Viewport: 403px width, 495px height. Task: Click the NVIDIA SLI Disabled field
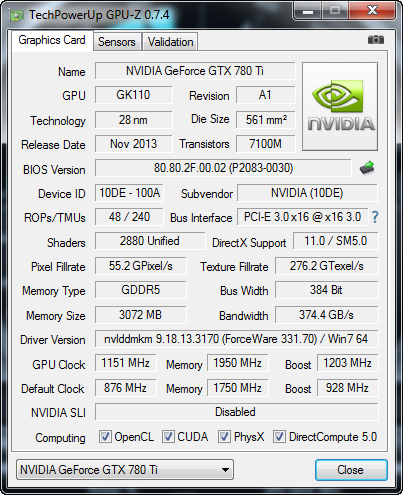(x=237, y=412)
